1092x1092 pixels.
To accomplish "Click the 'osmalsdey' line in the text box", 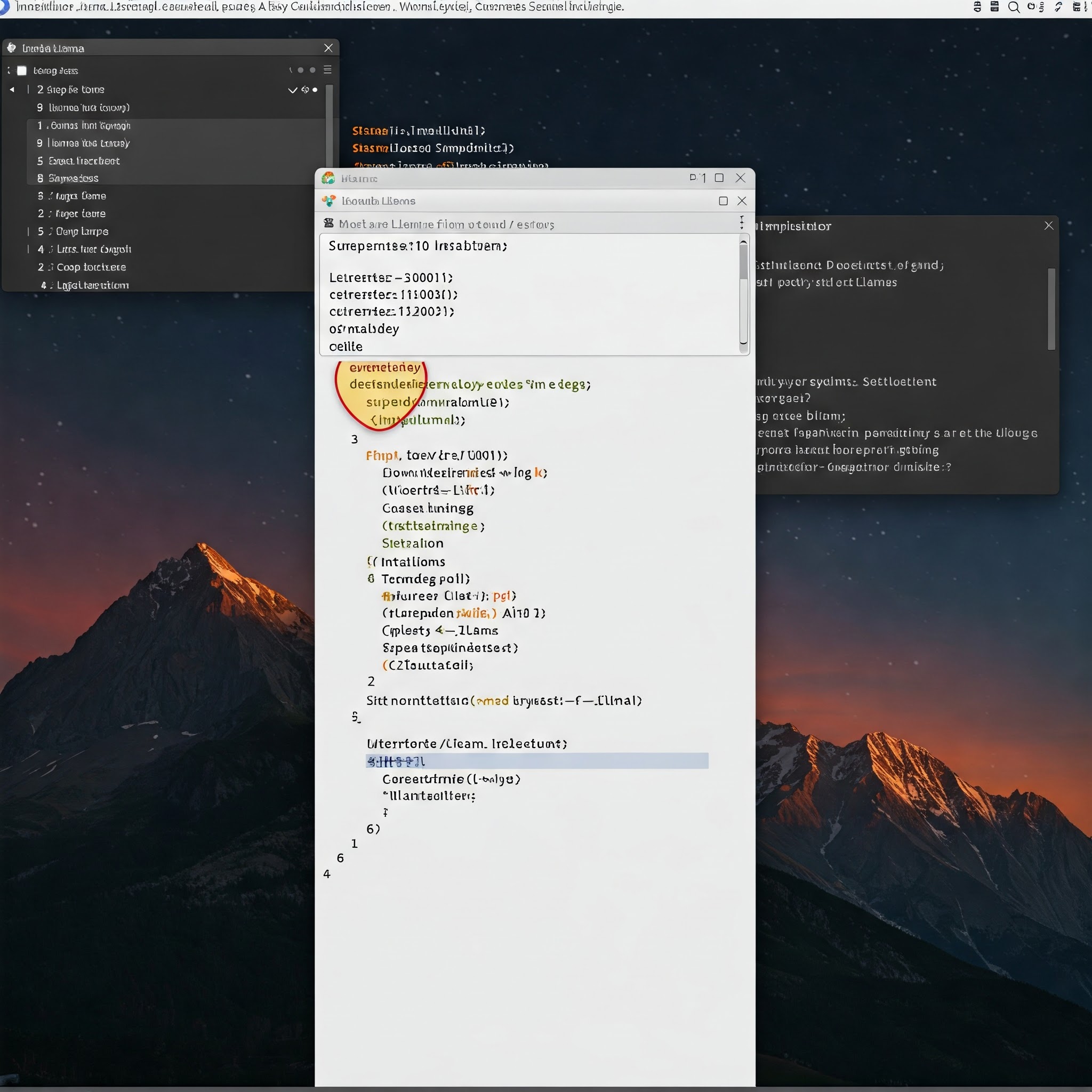I will coord(364,329).
